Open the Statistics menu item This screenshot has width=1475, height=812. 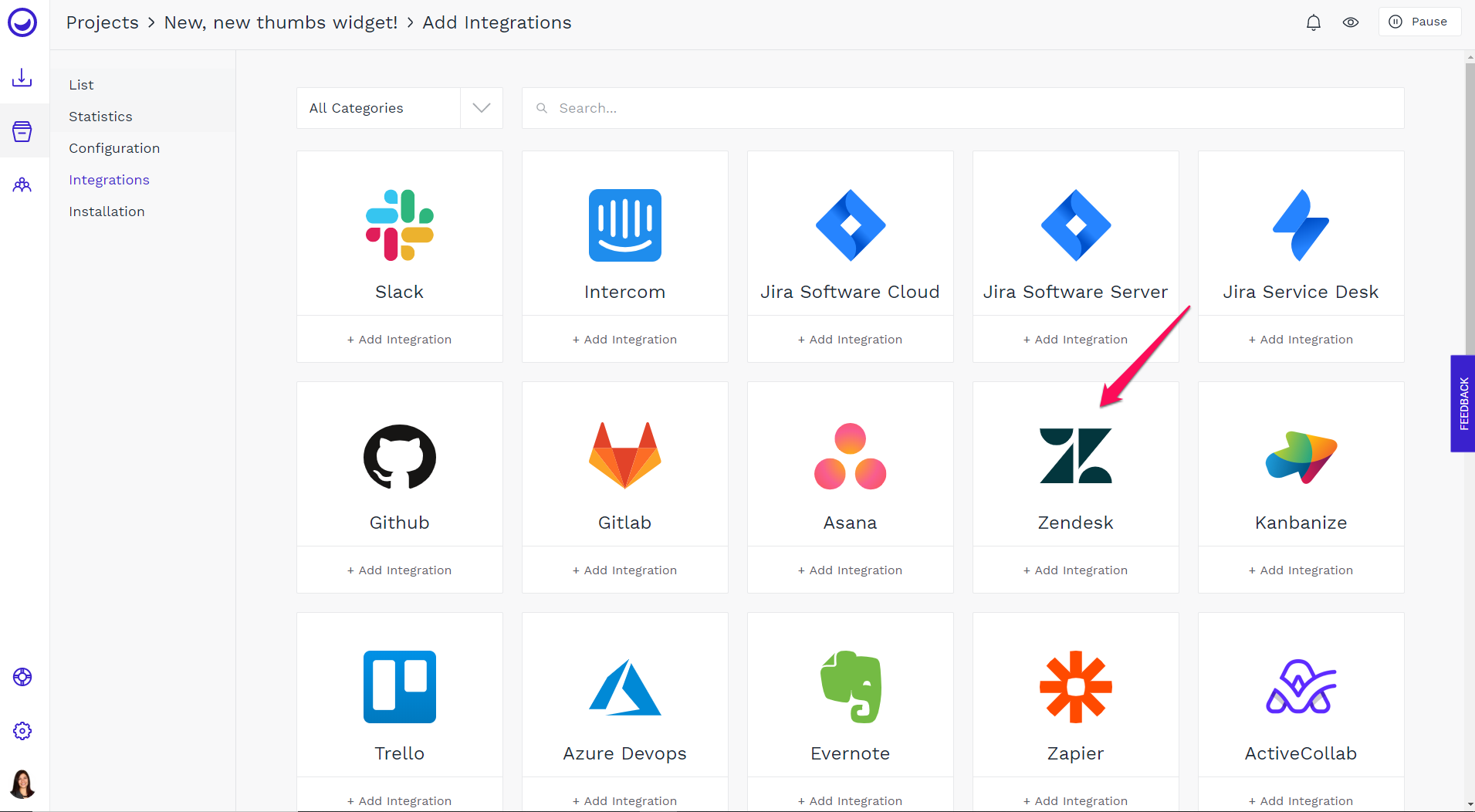click(x=143, y=117)
